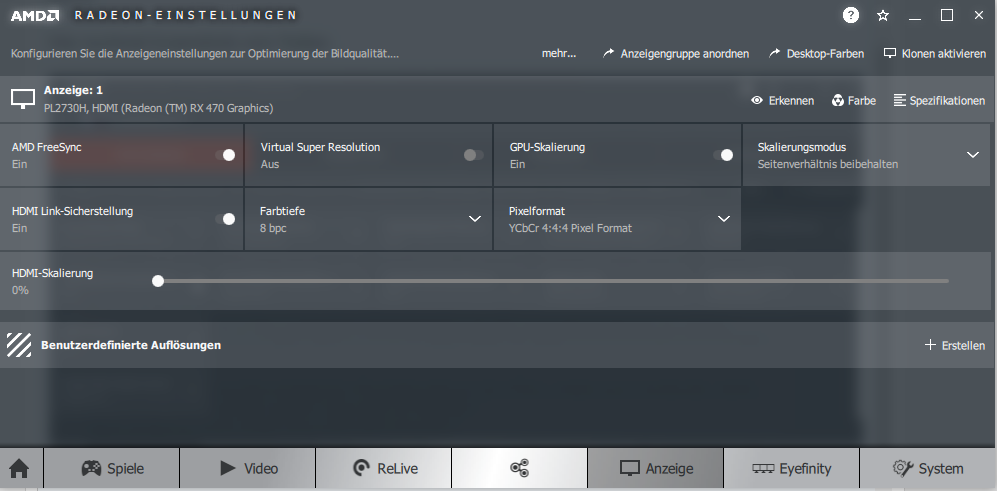Click the monitor icon for Anzeige 1
This screenshot has width=997, height=491.
coord(23,99)
